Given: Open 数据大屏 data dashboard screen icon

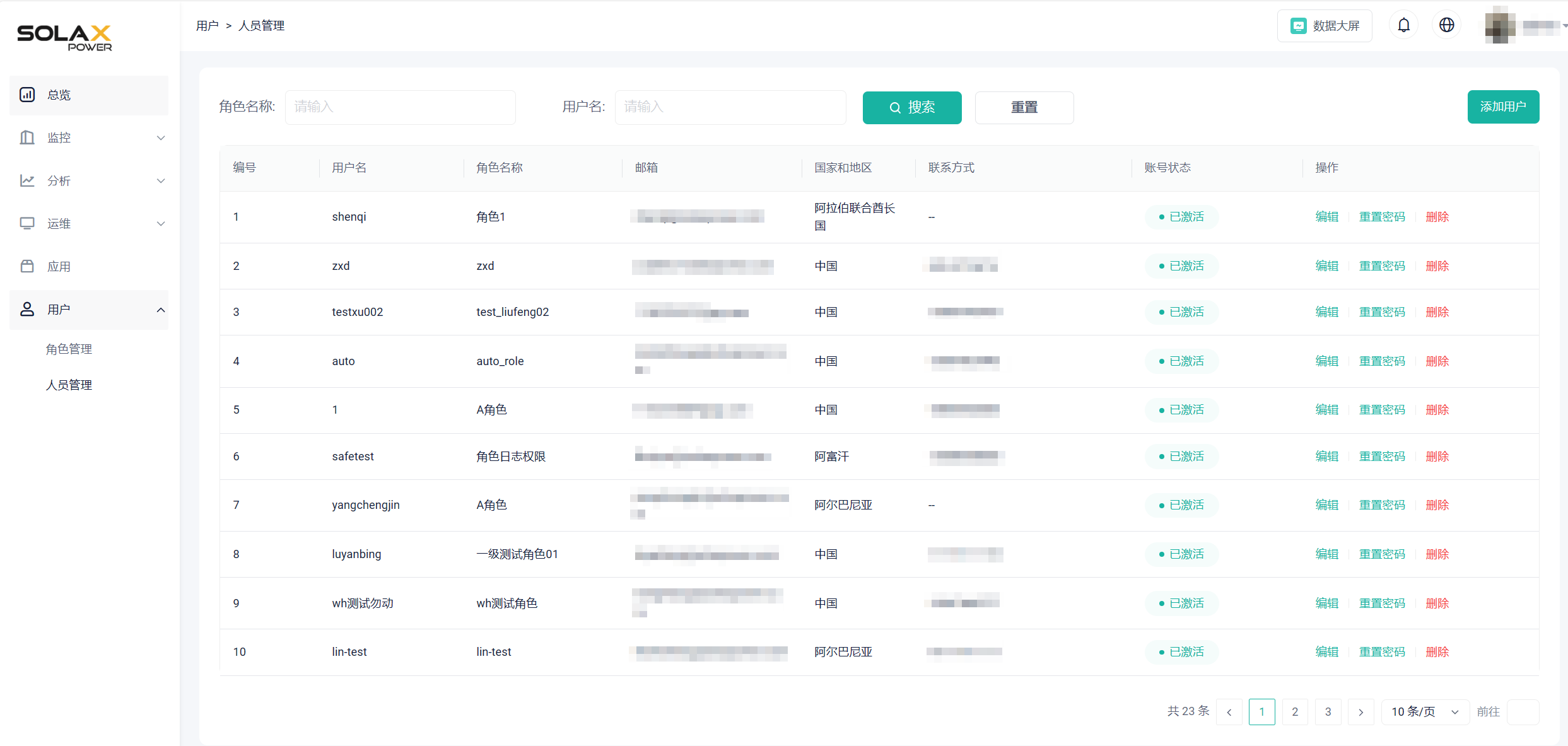Looking at the screenshot, I should coord(1297,25).
